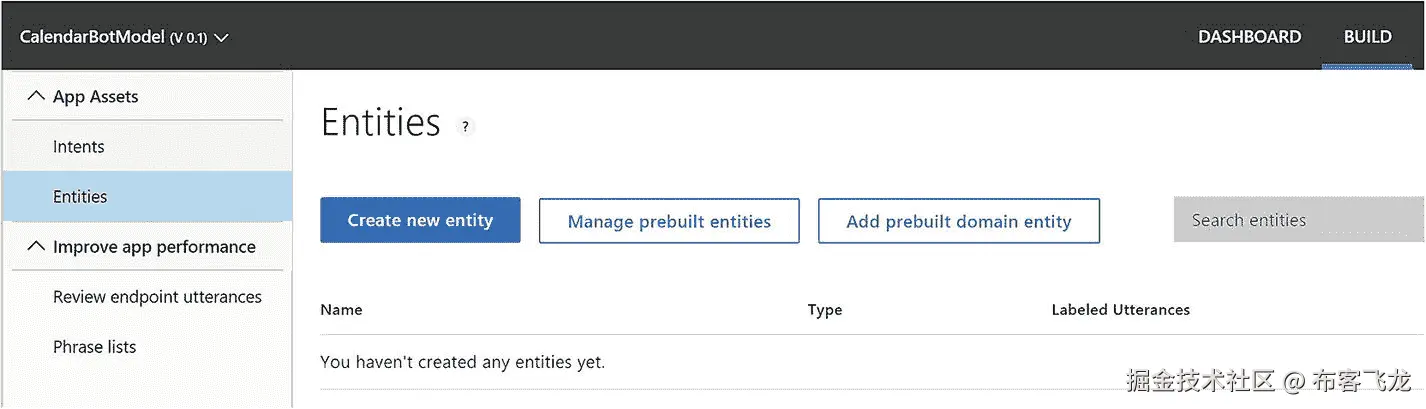This screenshot has width=1426, height=409.
Task: Click the CalendarBotModel app title
Action: pos(92,38)
